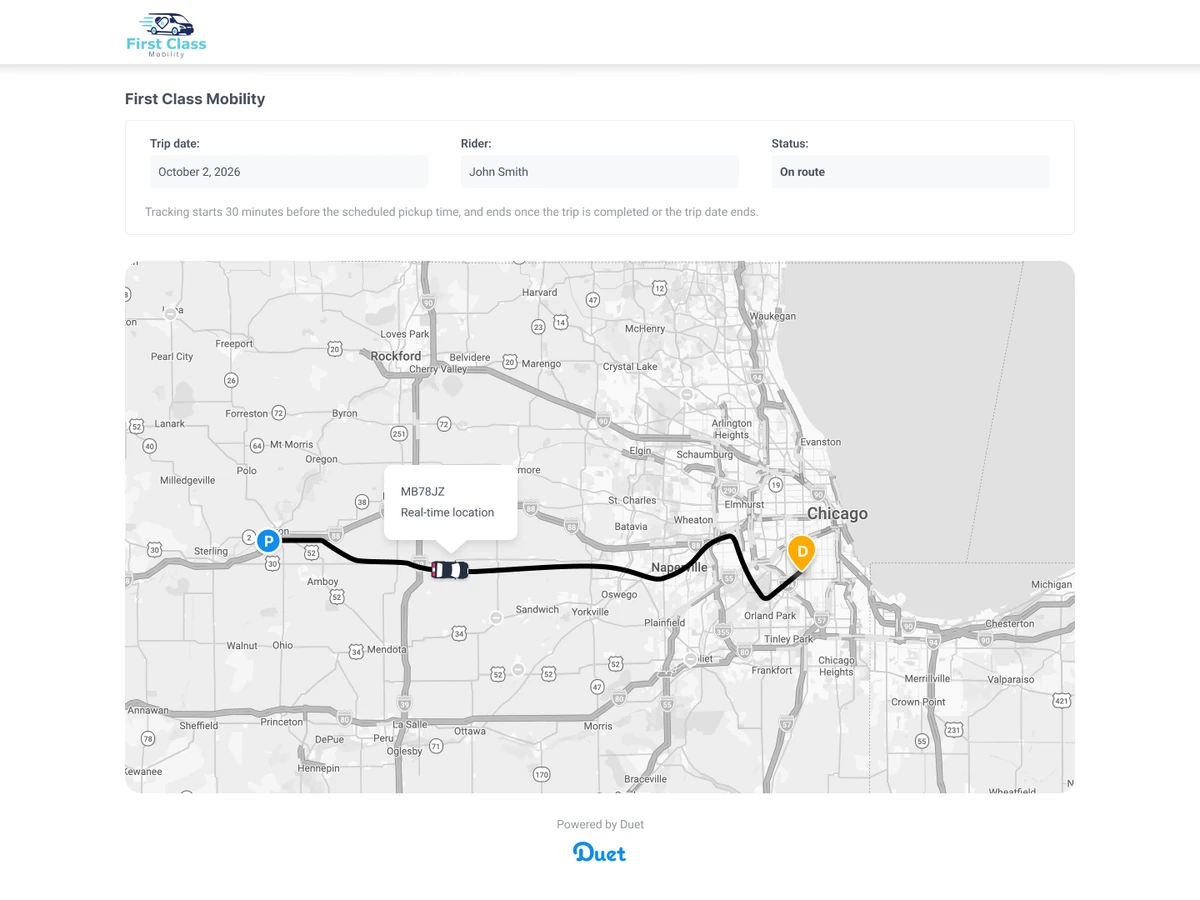Click the Ottawa label on map
Image resolution: width=1200 pixels, height=900 pixels.
tap(470, 731)
